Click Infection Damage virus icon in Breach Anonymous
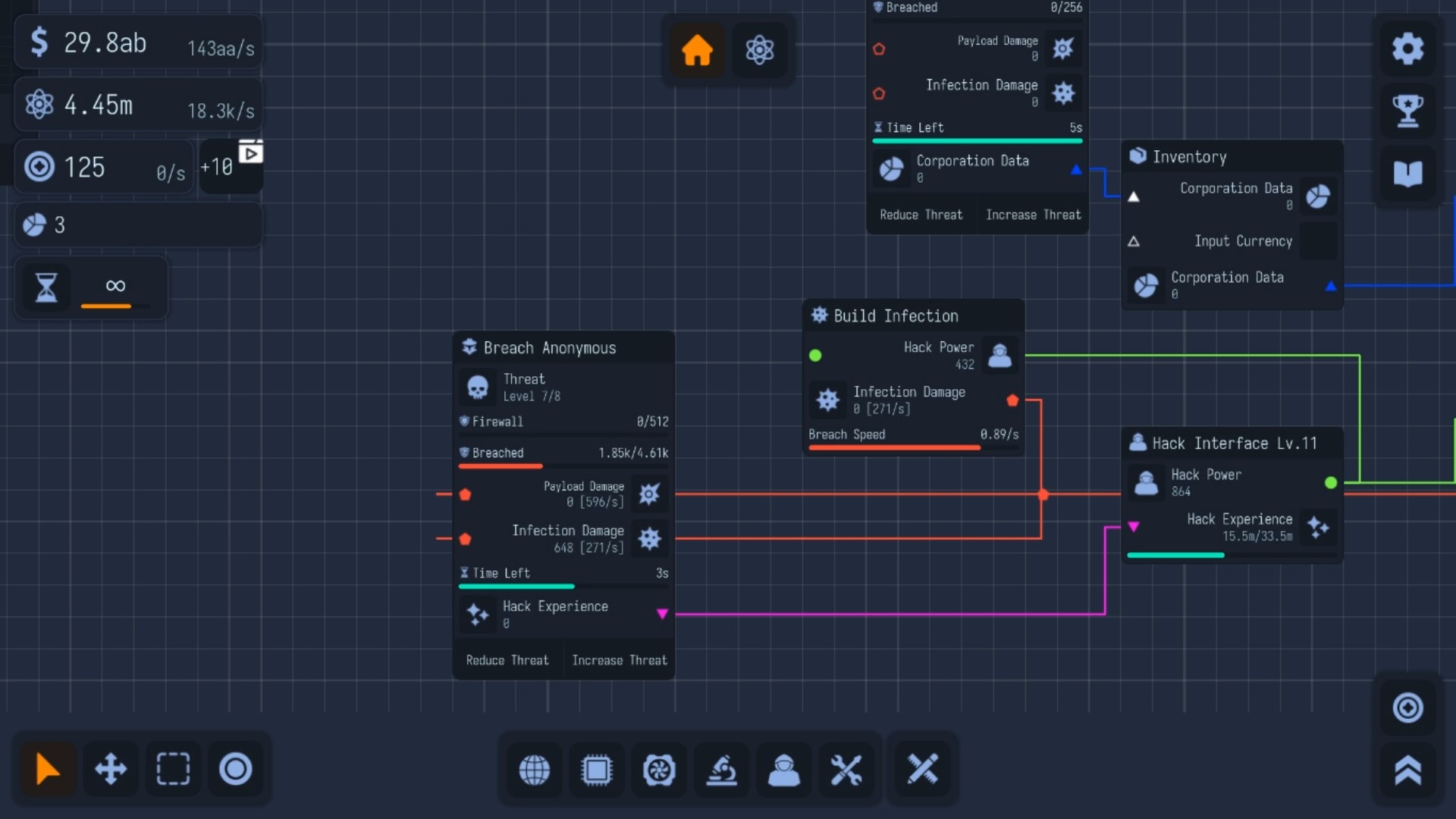 click(x=649, y=539)
